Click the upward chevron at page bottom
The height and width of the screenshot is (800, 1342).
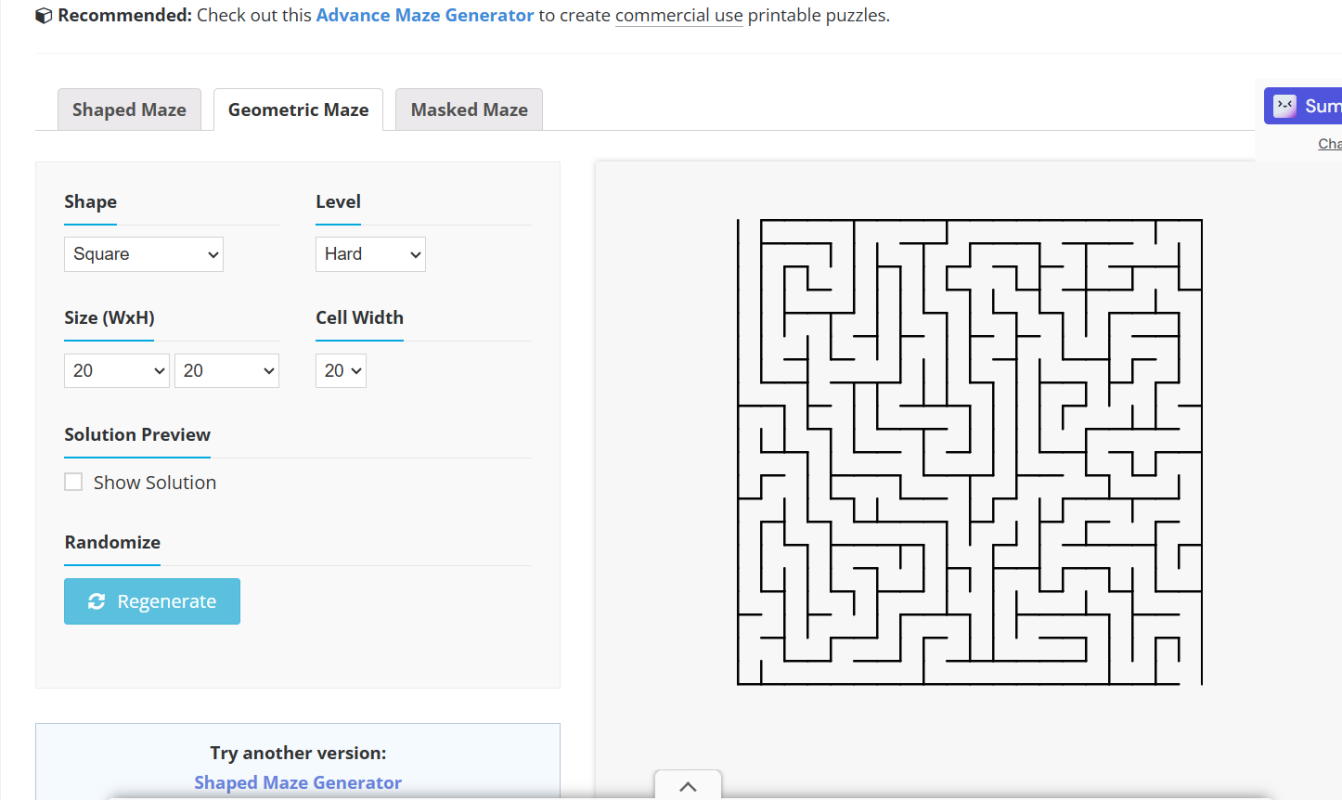pos(688,787)
